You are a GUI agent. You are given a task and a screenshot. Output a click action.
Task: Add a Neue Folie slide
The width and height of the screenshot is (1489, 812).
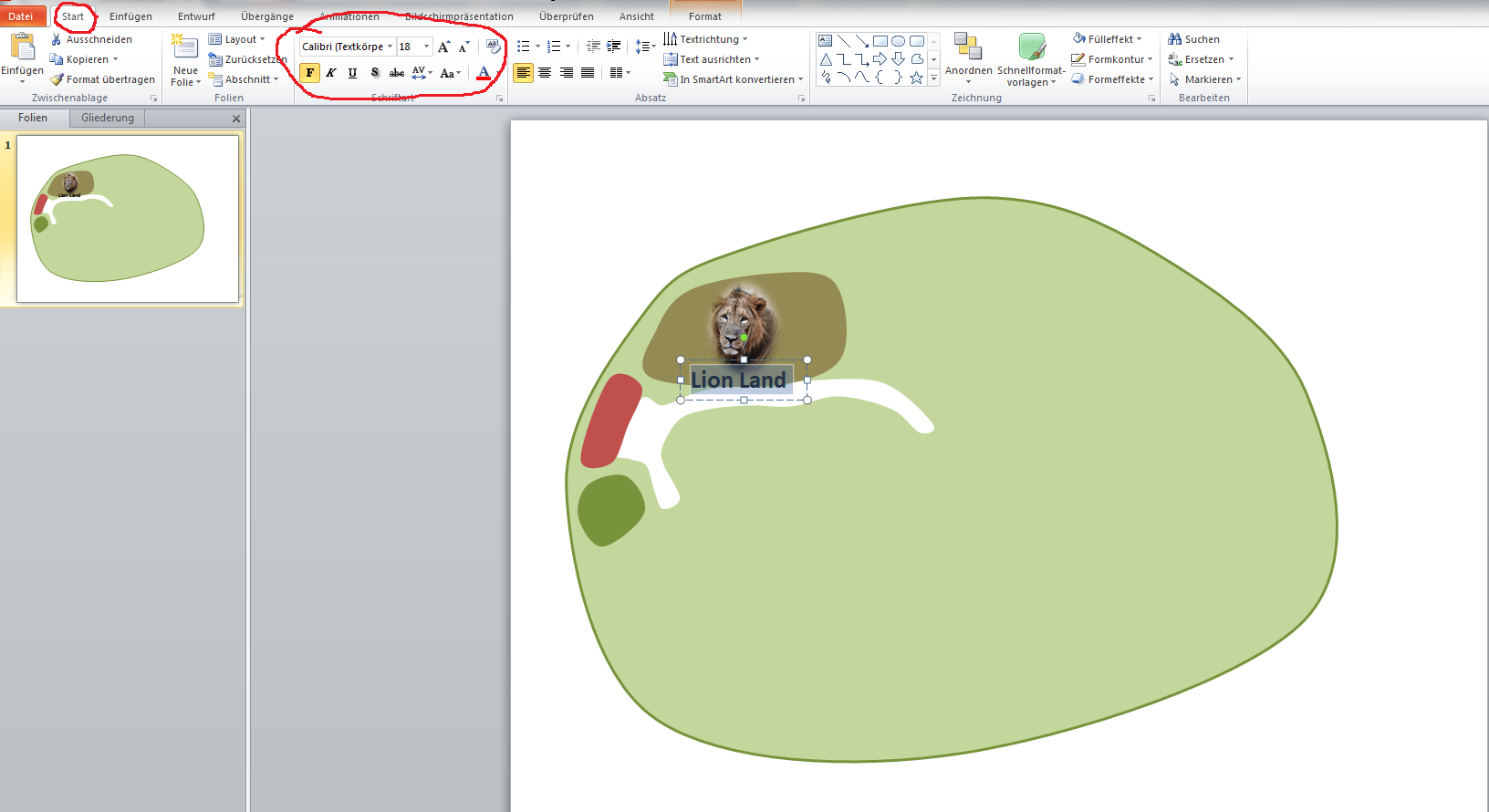(x=185, y=60)
